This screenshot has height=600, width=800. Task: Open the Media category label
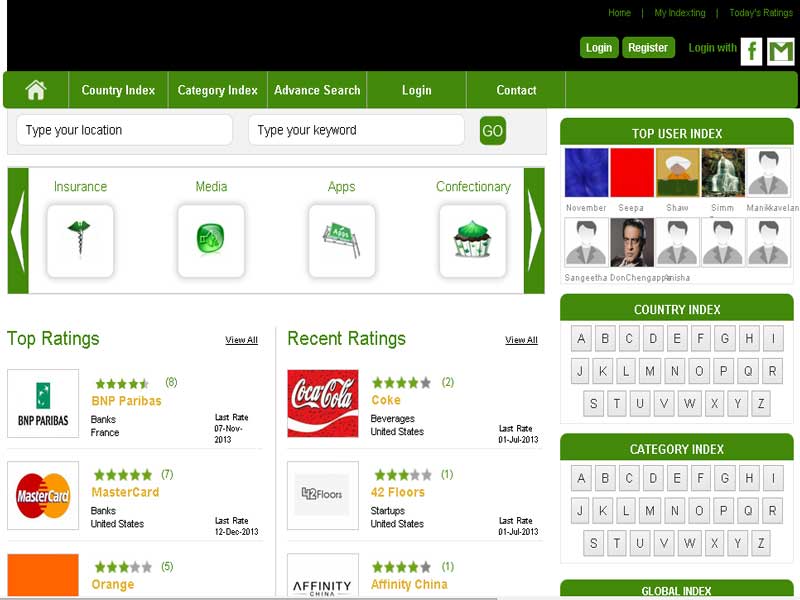211,187
